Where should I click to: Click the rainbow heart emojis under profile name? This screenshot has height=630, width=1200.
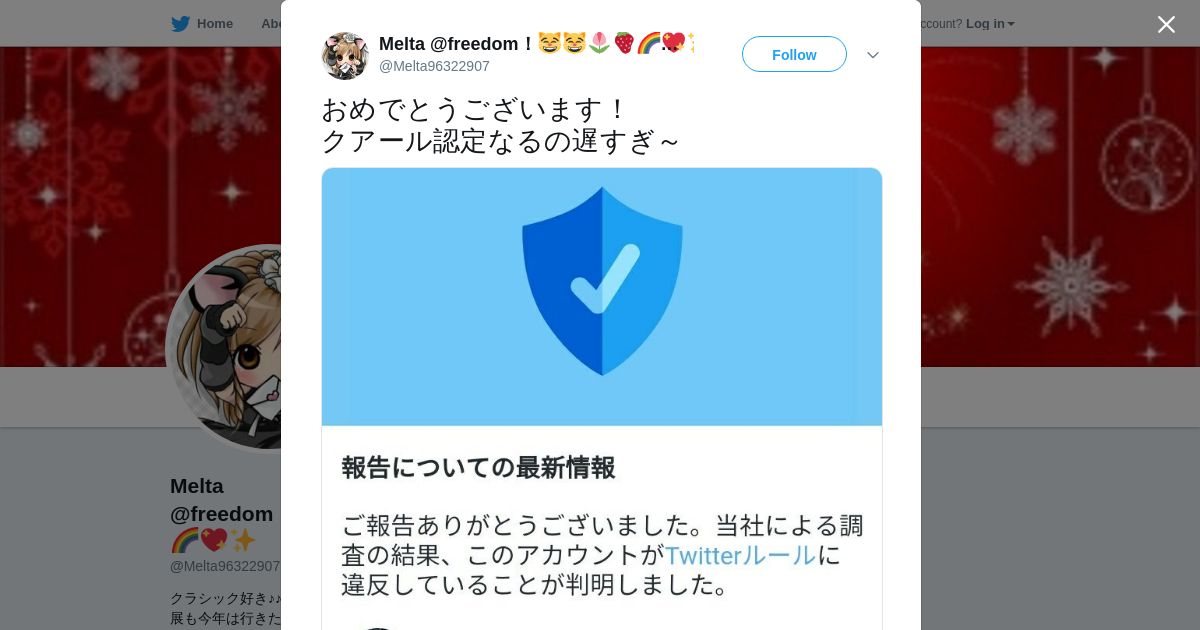click(x=213, y=541)
